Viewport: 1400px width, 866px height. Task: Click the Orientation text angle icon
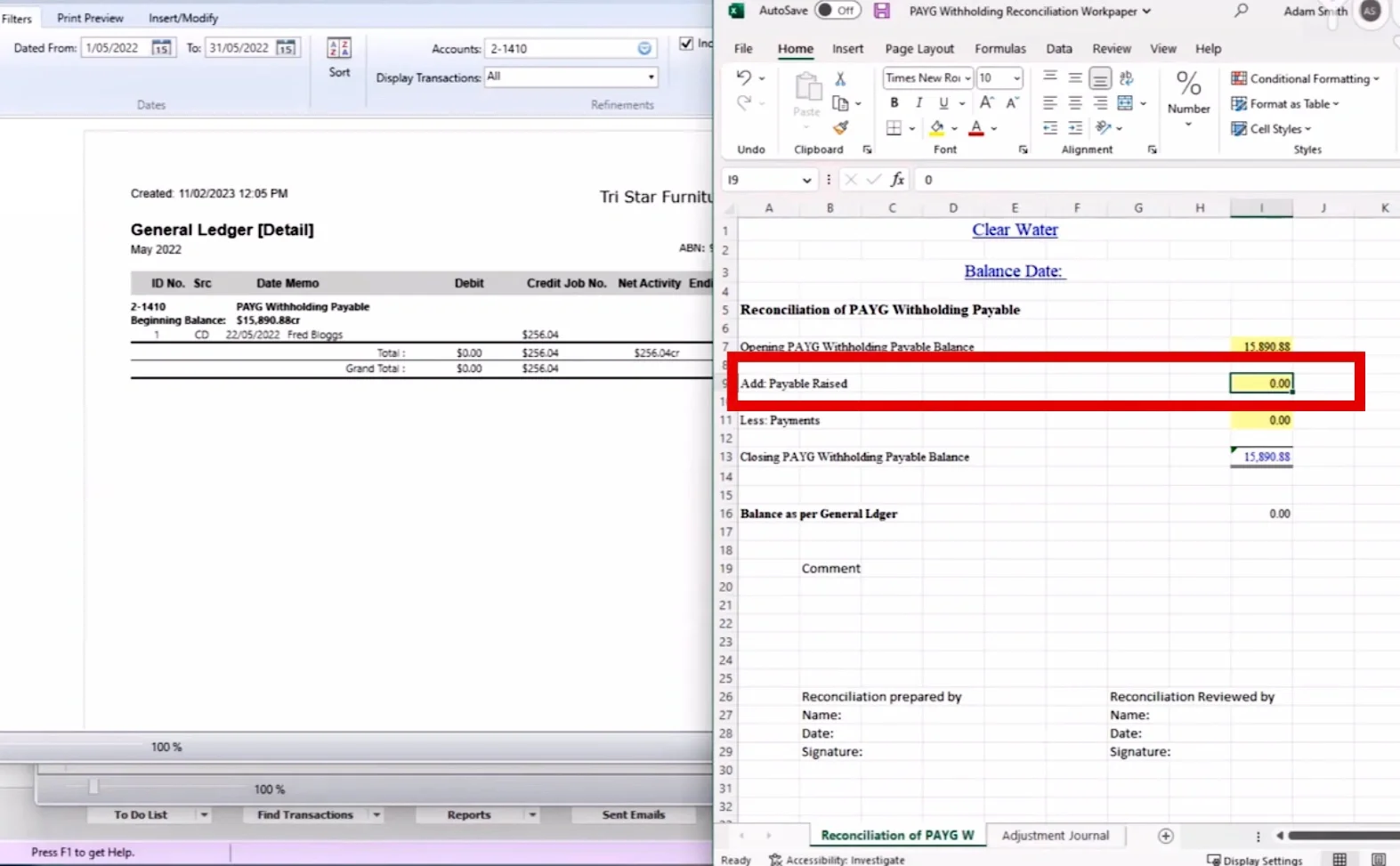pos(1104,128)
